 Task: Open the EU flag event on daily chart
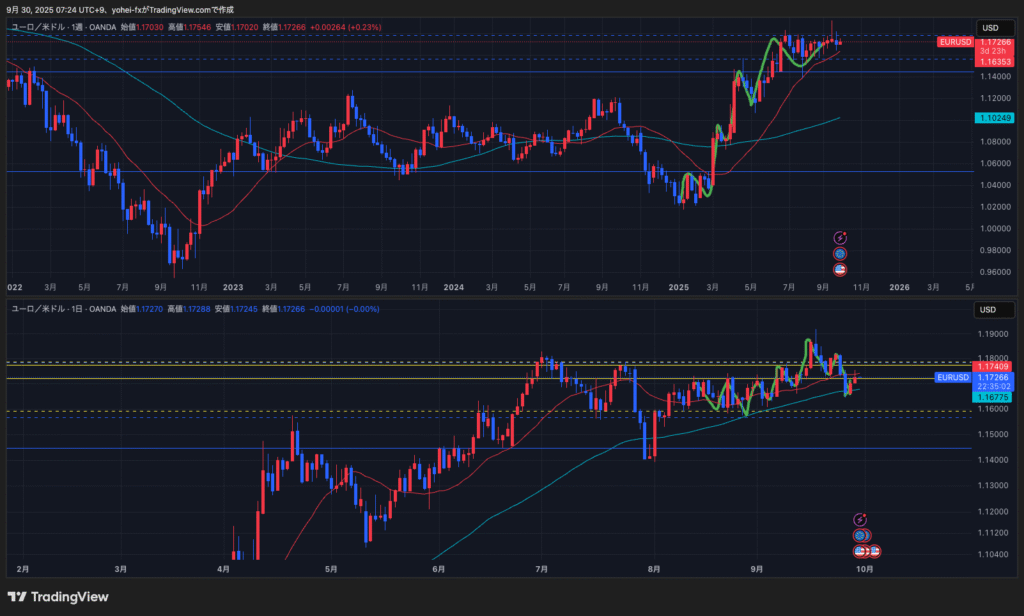pos(859,535)
